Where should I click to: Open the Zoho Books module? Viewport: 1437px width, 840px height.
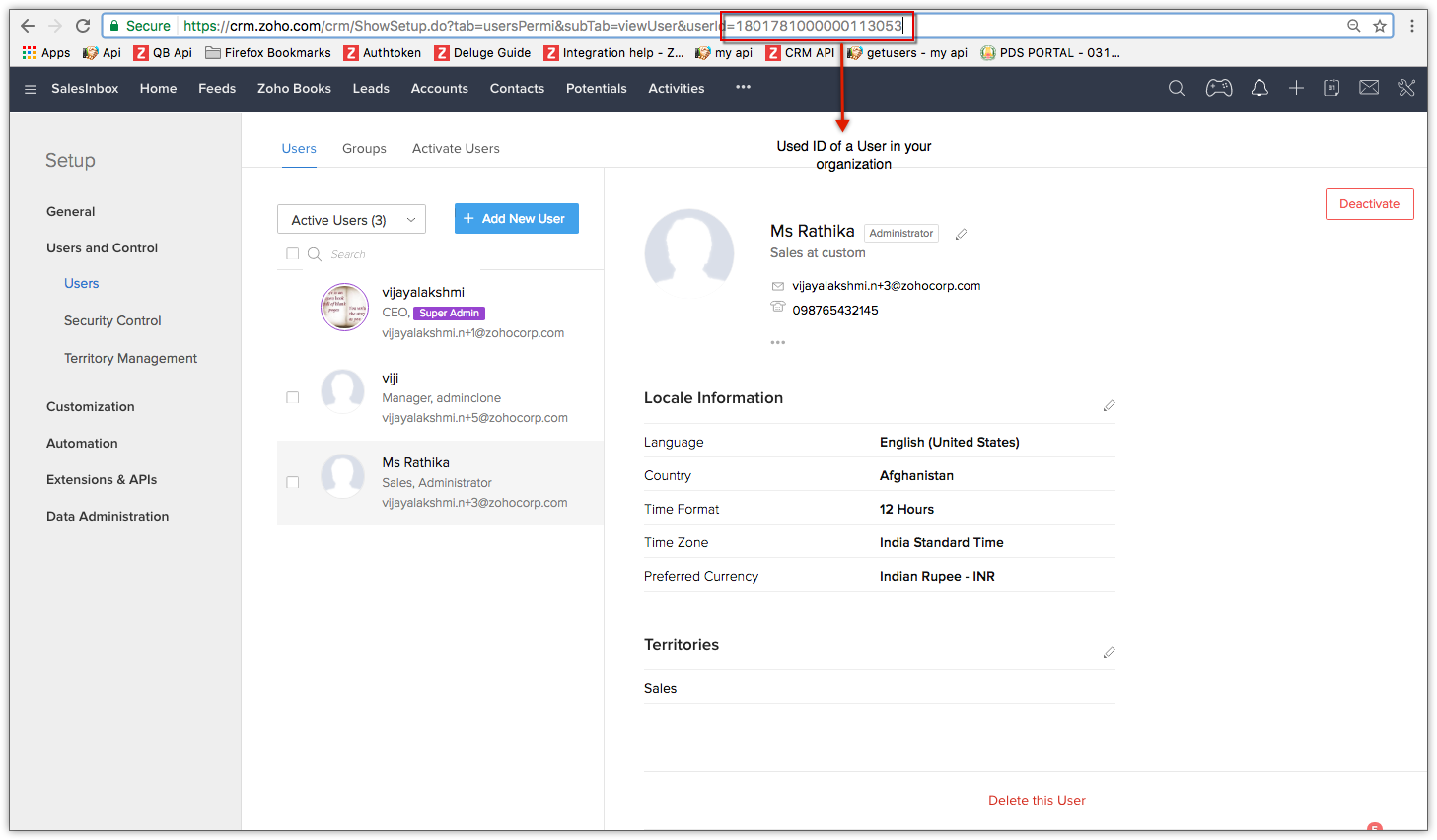(x=294, y=88)
